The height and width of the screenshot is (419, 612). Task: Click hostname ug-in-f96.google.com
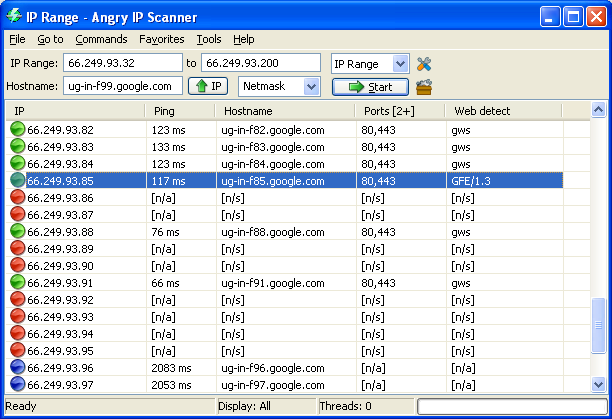point(273,368)
